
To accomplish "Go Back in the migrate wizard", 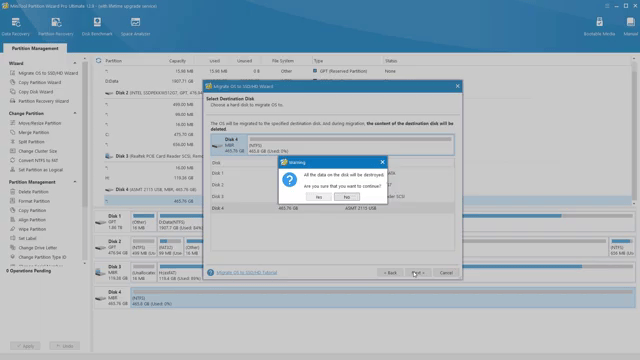I will (x=390, y=273).
